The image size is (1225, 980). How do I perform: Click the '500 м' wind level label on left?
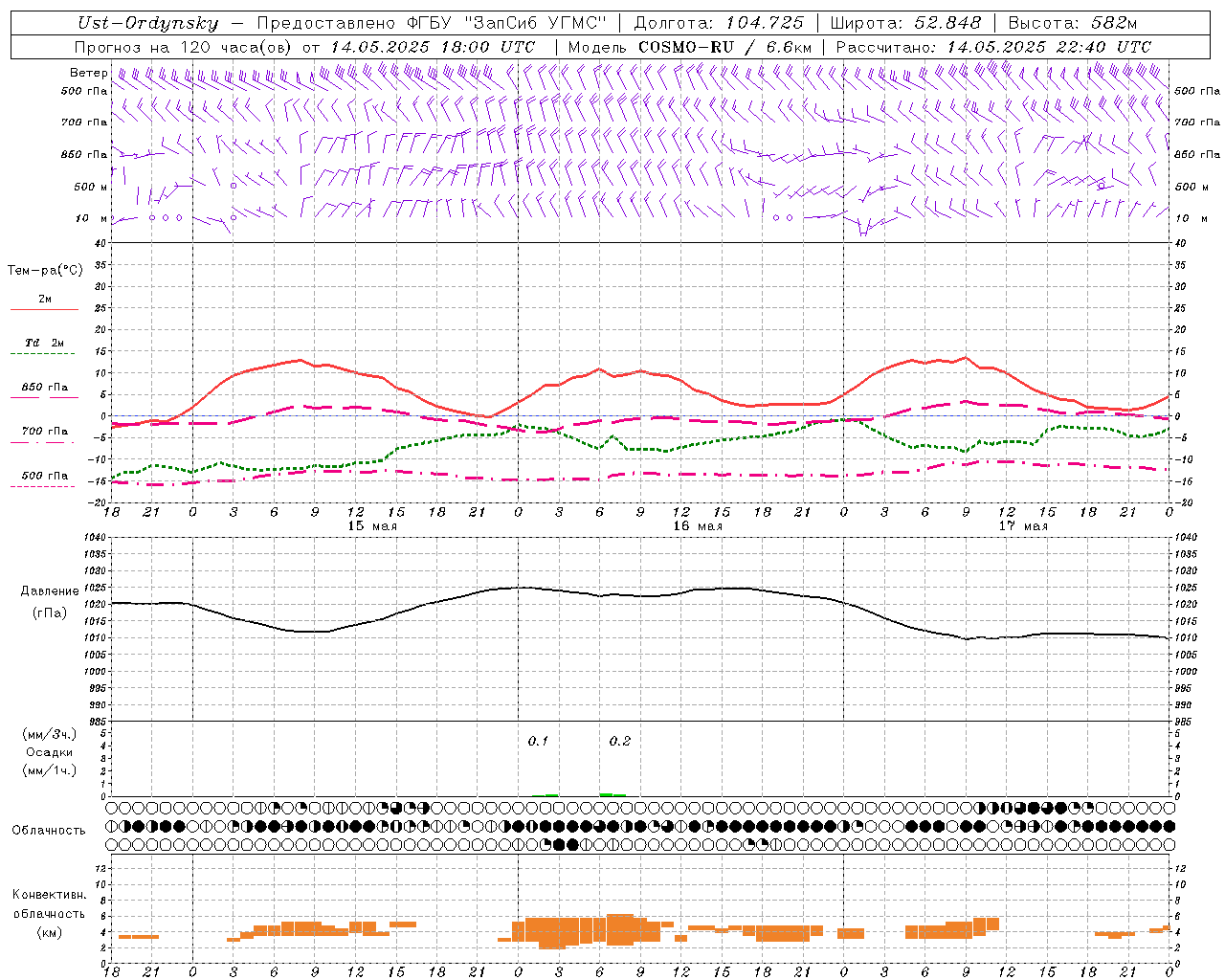pos(91,187)
